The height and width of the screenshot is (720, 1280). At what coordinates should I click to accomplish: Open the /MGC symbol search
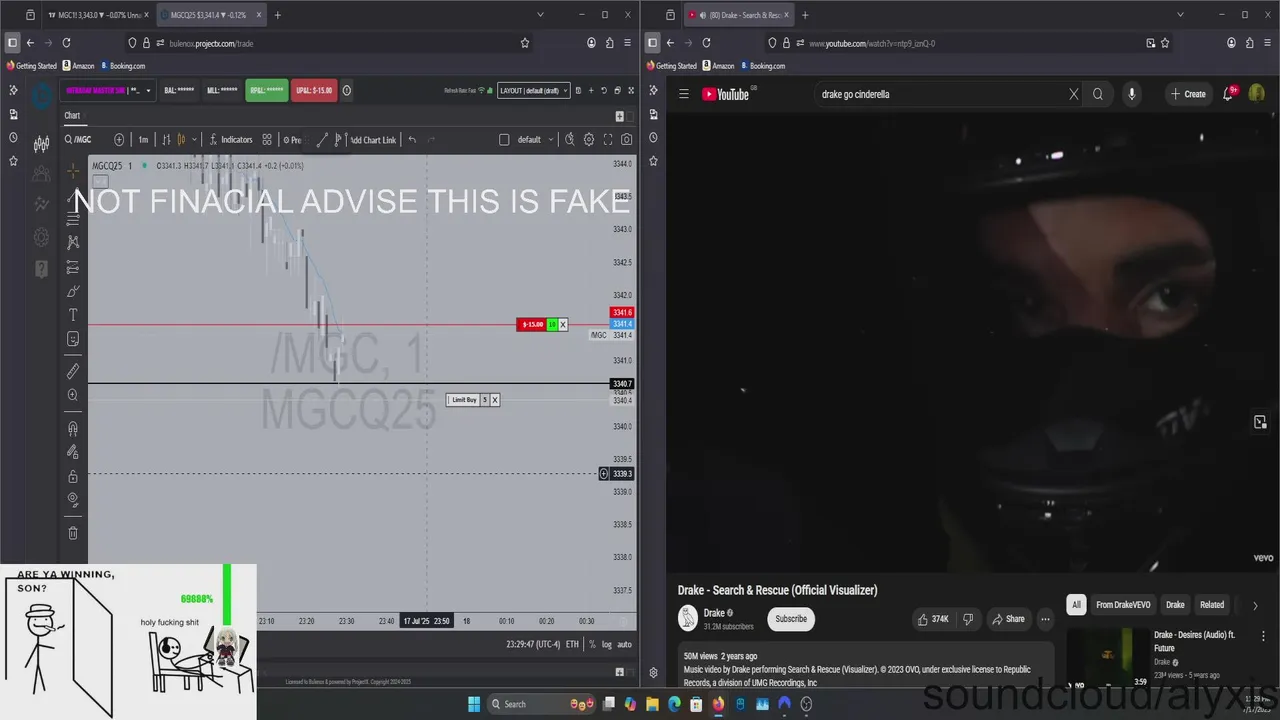tap(78, 140)
